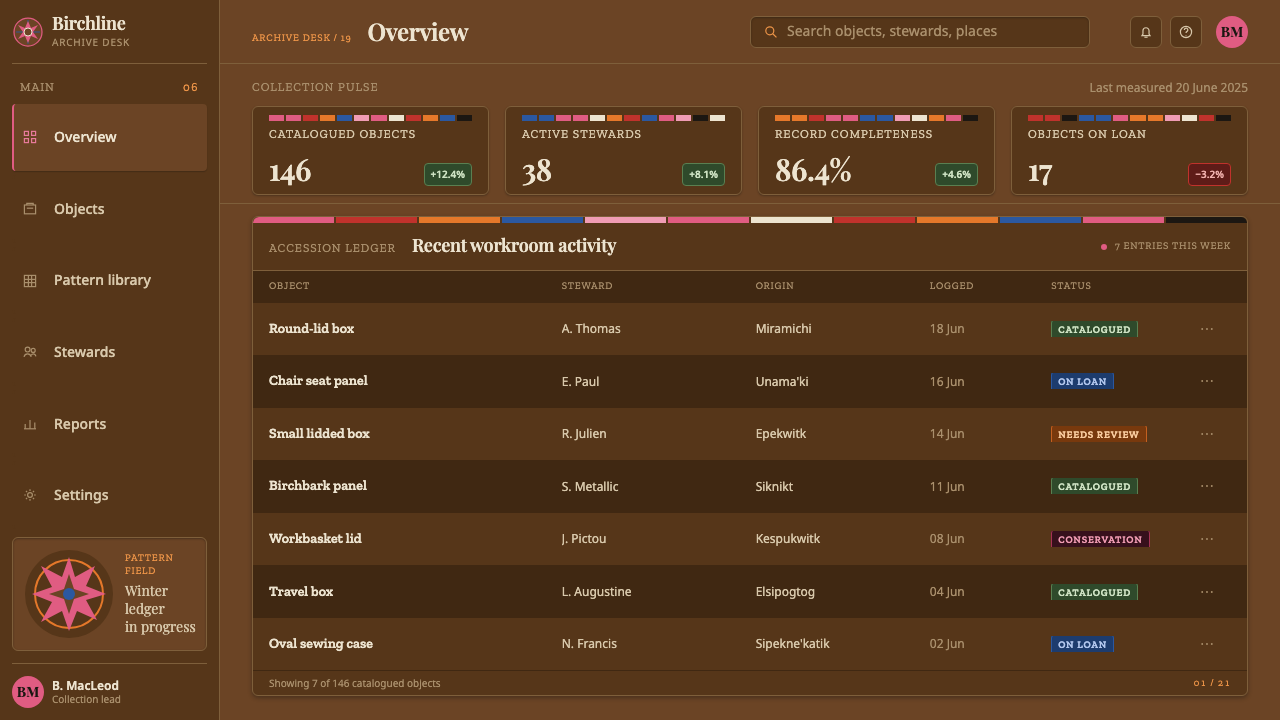The image size is (1280, 720).
Task: Focus the search objects, stewards, places field
Action: pyautogui.click(x=920, y=32)
